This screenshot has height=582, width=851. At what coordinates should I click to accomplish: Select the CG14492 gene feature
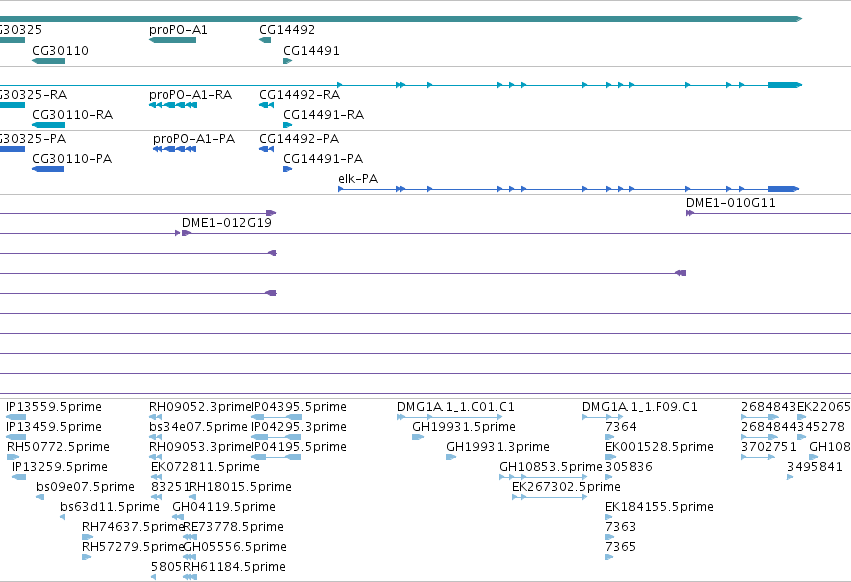(x=265, y=40)
